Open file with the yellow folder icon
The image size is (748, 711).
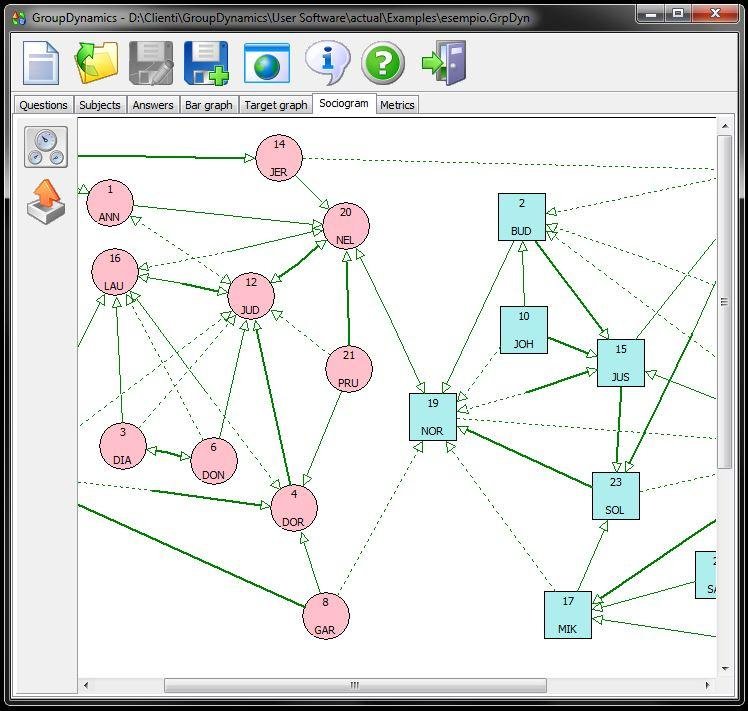pos(96,63)
